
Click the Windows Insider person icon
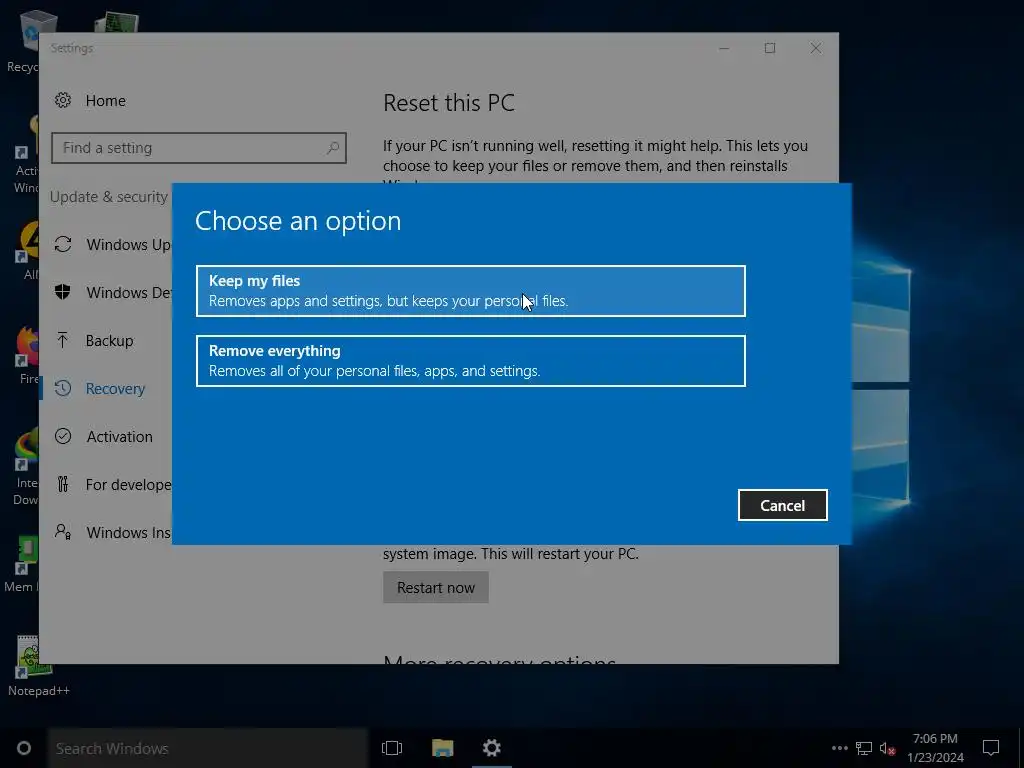[63, 532]
